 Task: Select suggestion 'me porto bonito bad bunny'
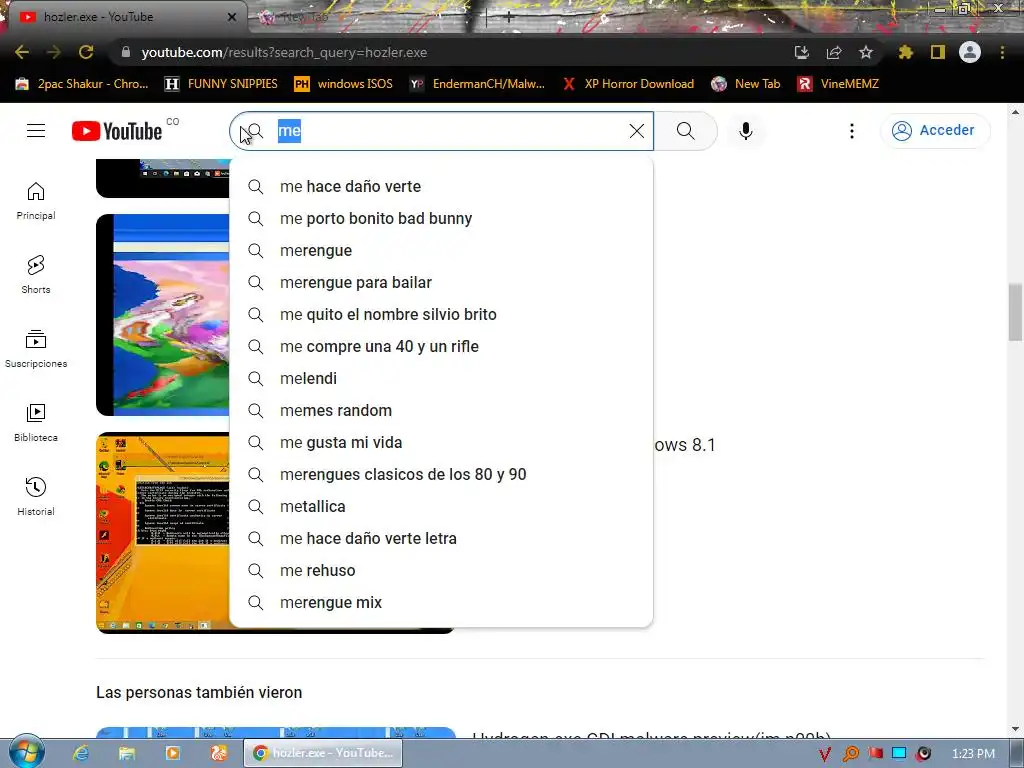[441, 218]
